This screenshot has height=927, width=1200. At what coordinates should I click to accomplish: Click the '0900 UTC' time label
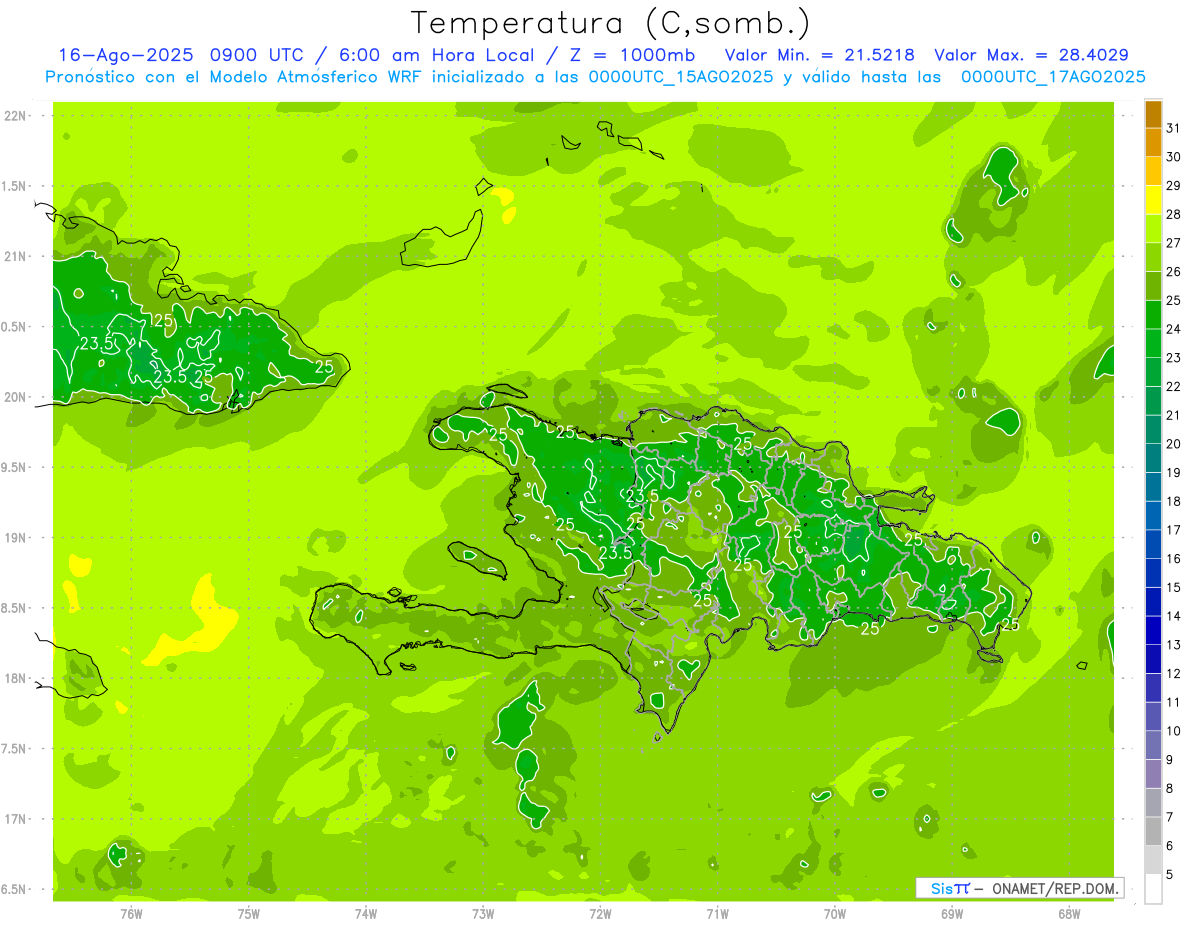(256, 56)
